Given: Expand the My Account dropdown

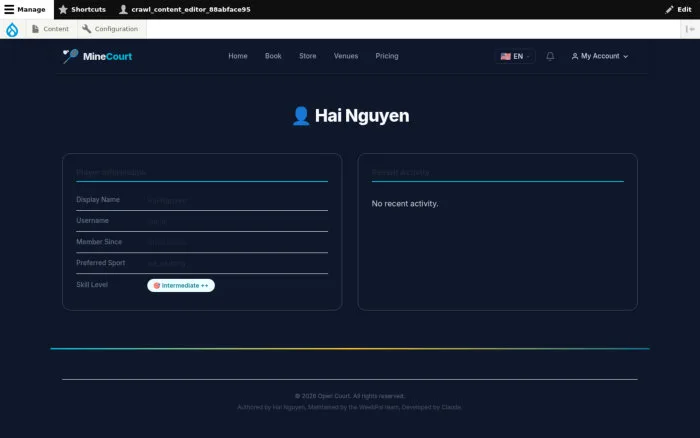Looking at the screenshot, I should point(600,56).
